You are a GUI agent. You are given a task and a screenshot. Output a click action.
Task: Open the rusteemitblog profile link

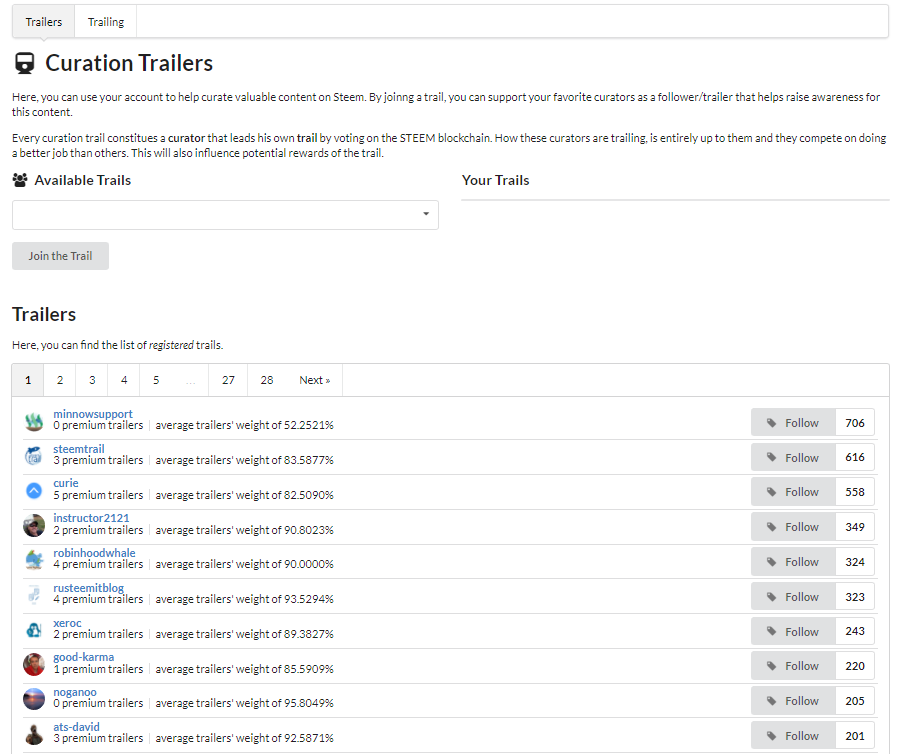[88, 588]
